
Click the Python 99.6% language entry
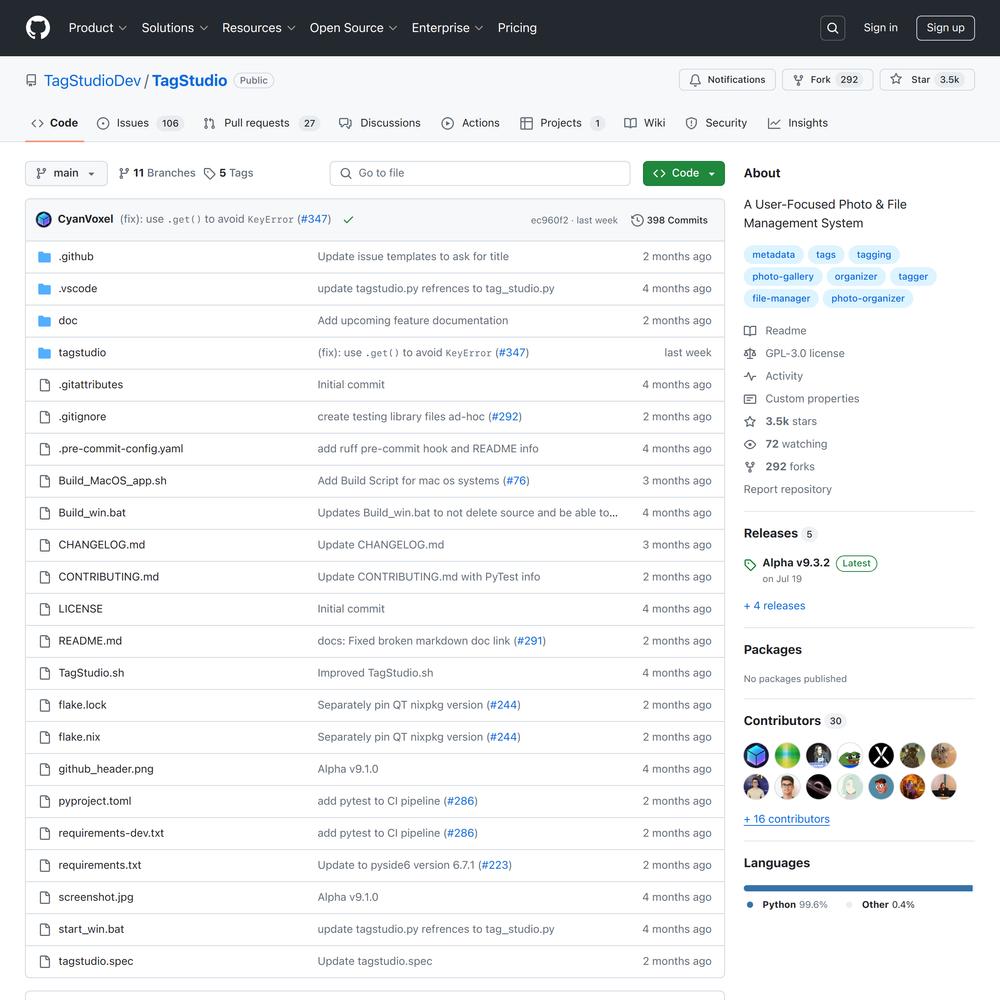pos(787,904)
